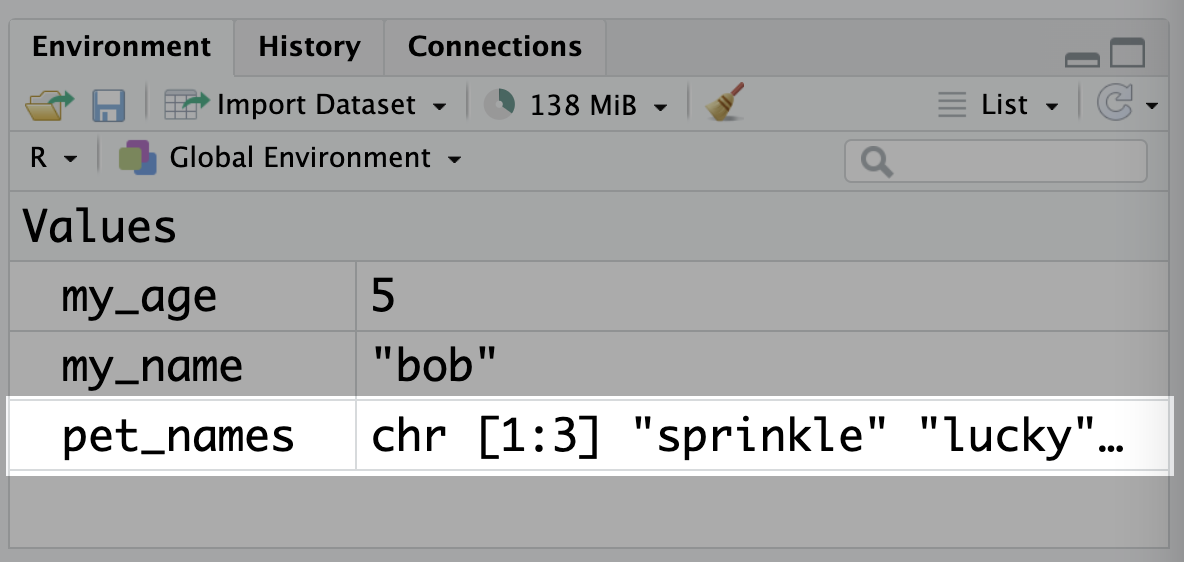Clear objects with the broom icon

(725, 102)
